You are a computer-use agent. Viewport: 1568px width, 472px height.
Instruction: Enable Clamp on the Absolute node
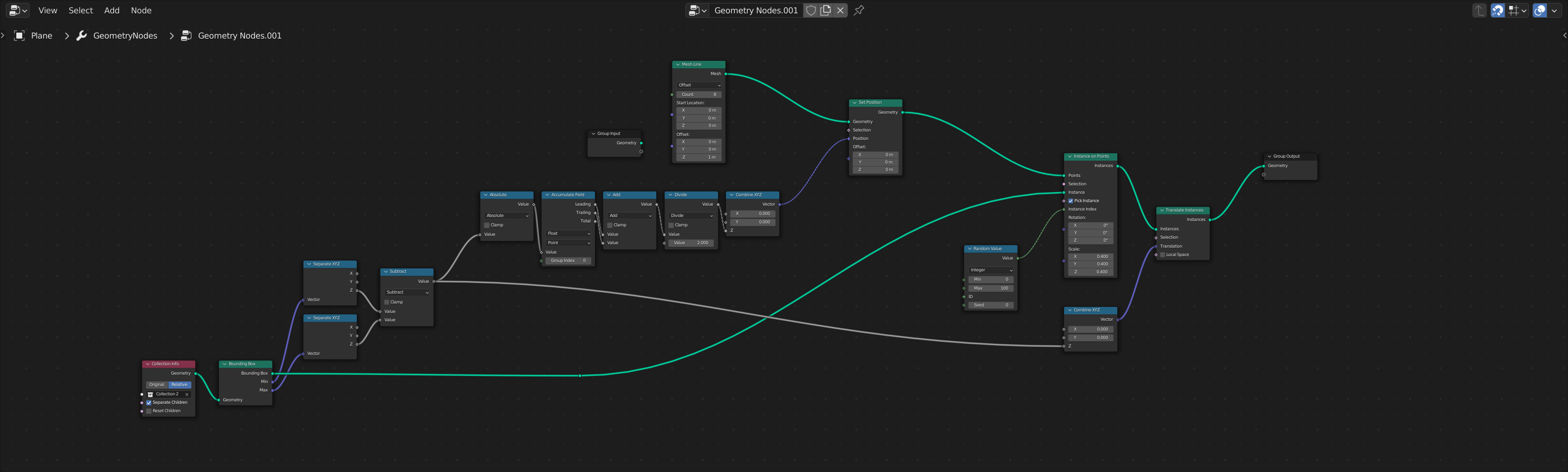[487, 225]
